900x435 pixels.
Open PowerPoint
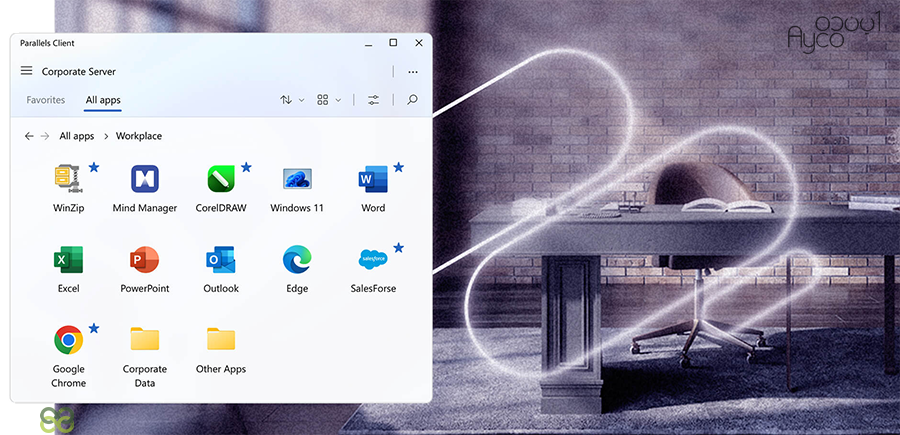coord(145,261)
